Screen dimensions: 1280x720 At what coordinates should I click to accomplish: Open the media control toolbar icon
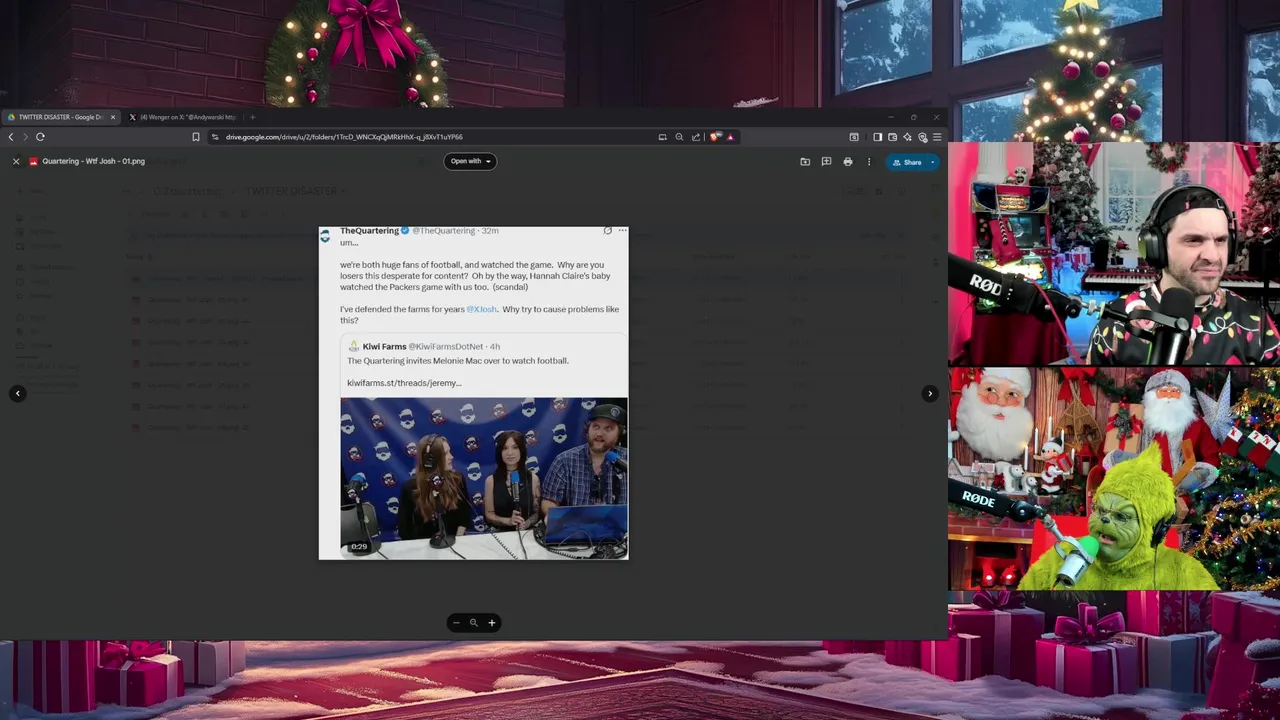click(854, 137)
